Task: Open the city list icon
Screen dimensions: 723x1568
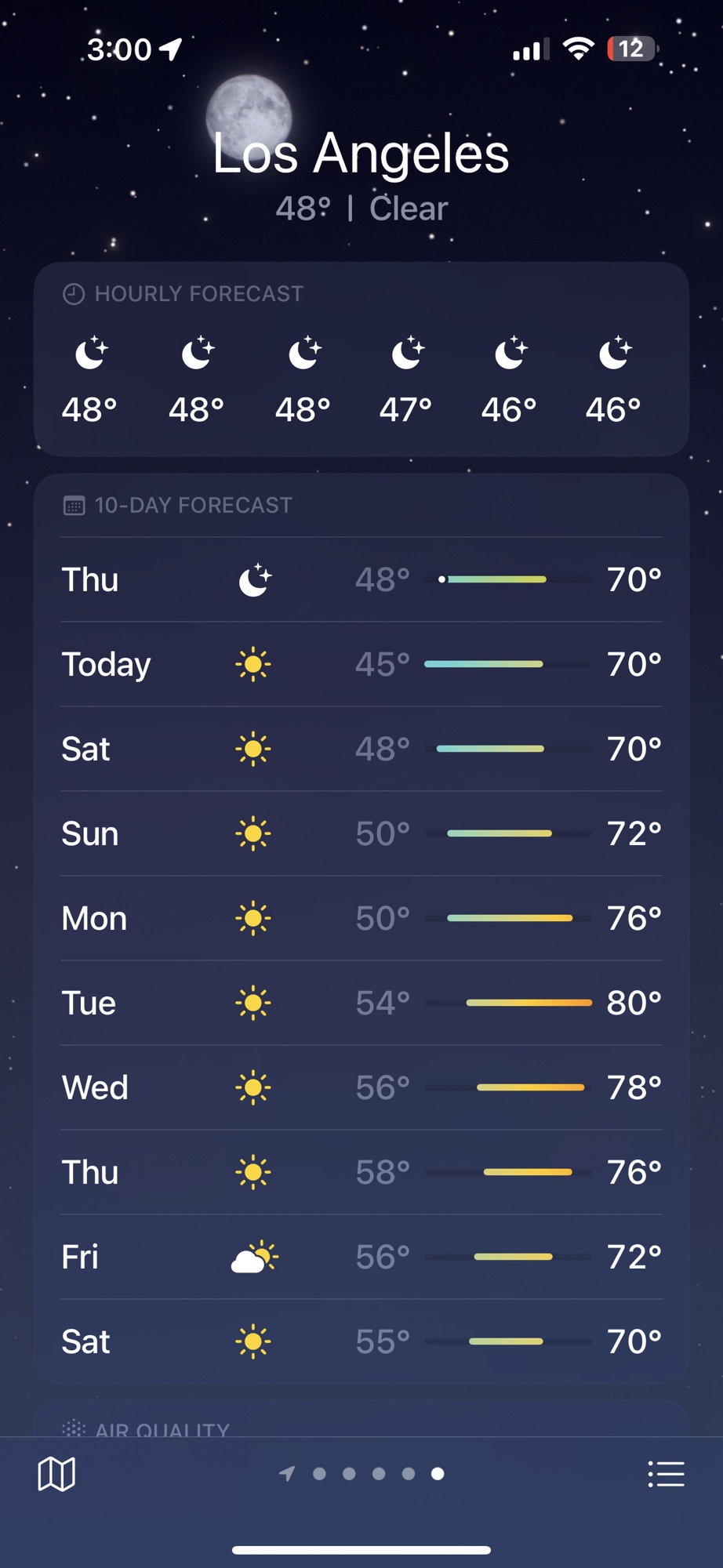Action: tap(666, 1474)
